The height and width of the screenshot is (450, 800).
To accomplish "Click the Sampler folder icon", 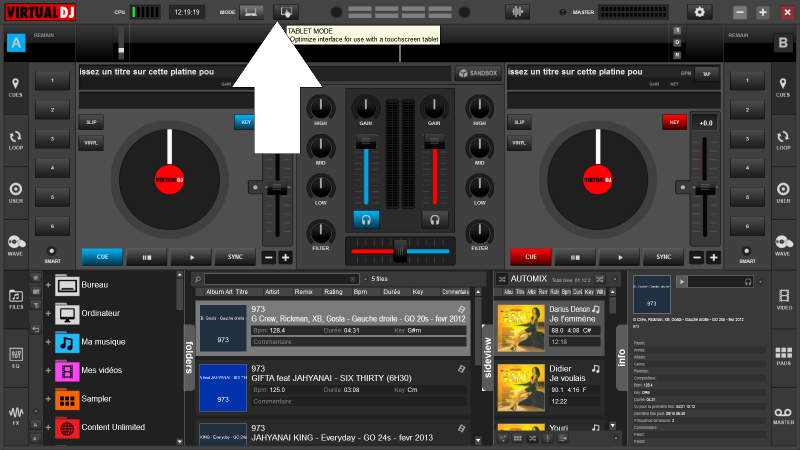I will click(x=67, y=399).
